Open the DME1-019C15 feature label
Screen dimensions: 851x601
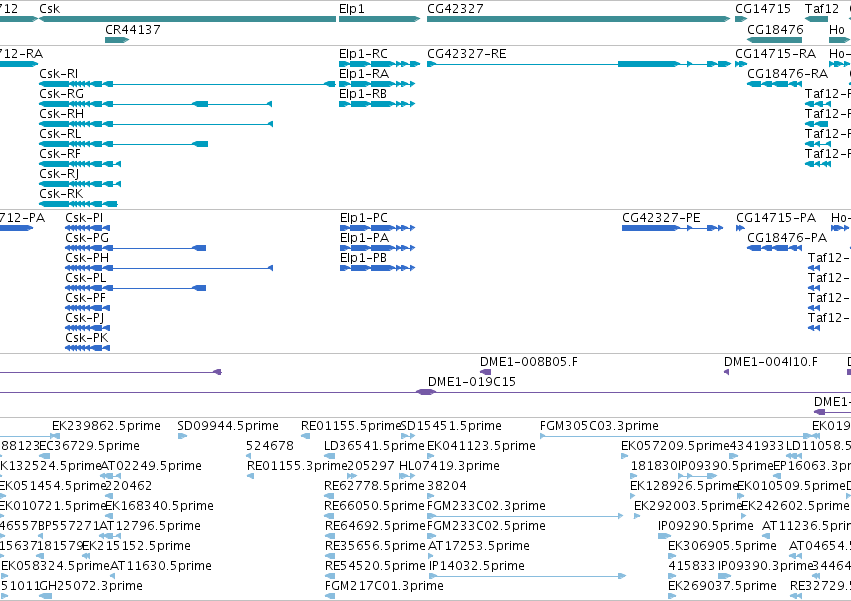point(472,382)
